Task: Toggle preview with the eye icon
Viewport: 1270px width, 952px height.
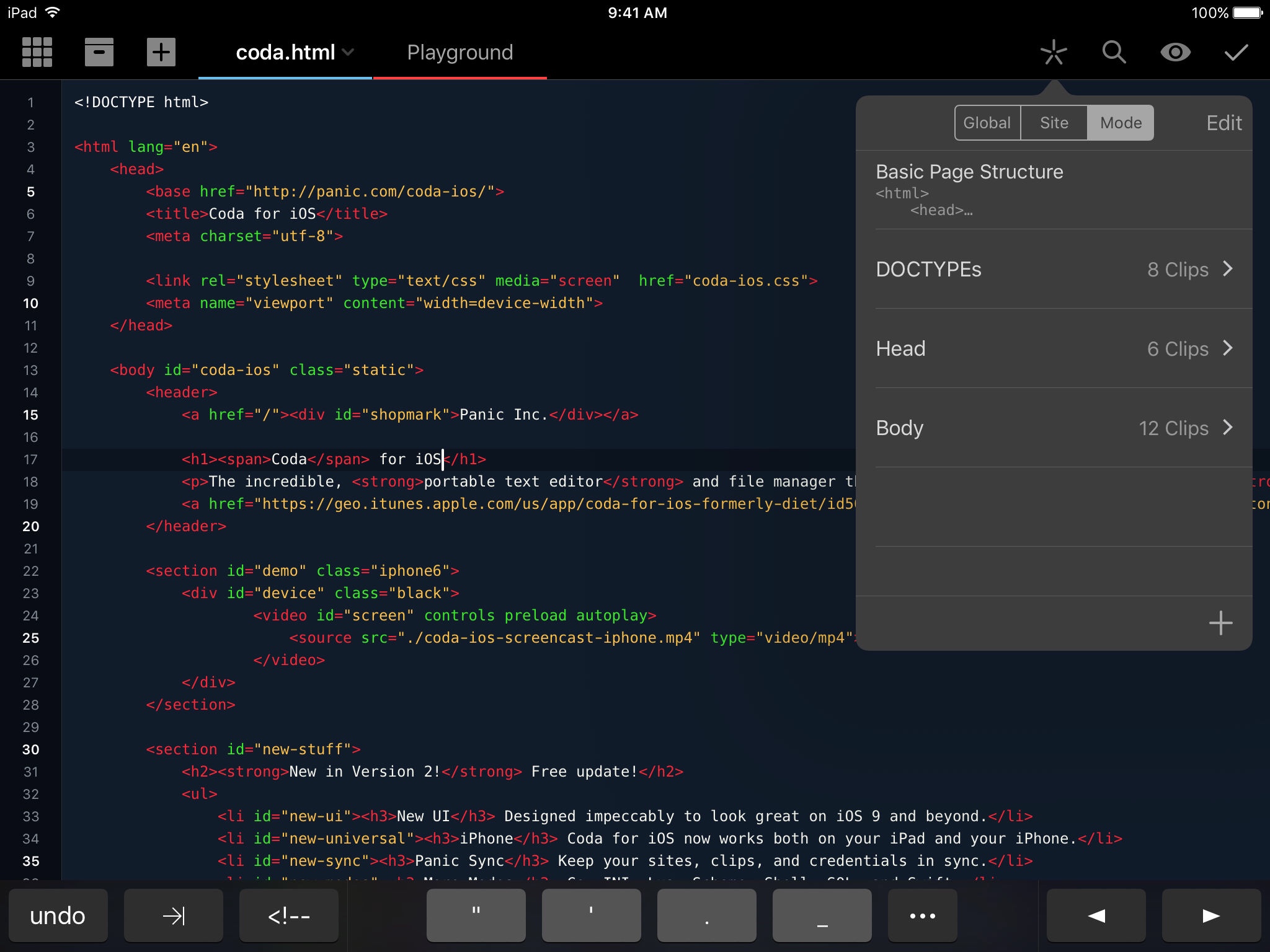Action: (x=1176, y=52)
